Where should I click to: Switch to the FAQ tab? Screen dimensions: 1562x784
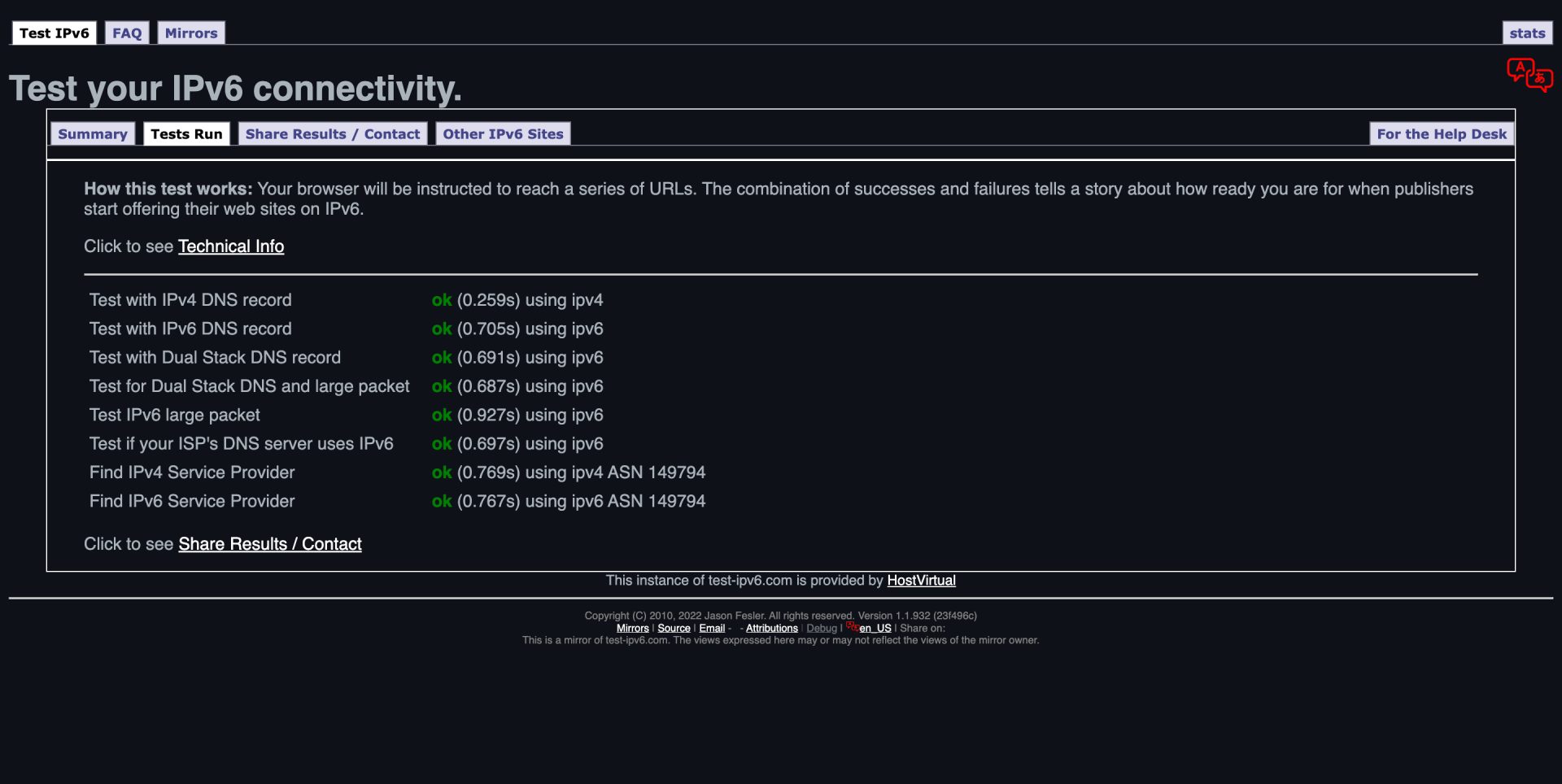(x=127, y=33)
